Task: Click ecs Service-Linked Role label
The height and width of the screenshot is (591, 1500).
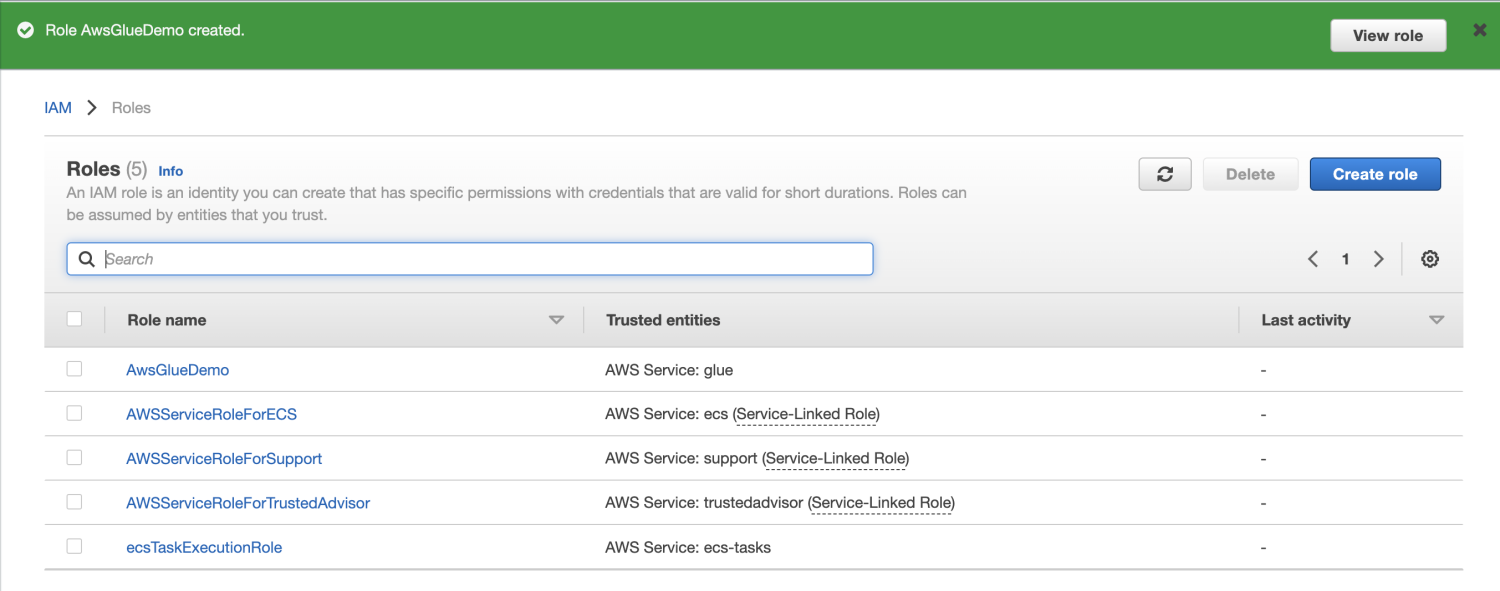Action: pyautogui.click(x=807, y=414)
